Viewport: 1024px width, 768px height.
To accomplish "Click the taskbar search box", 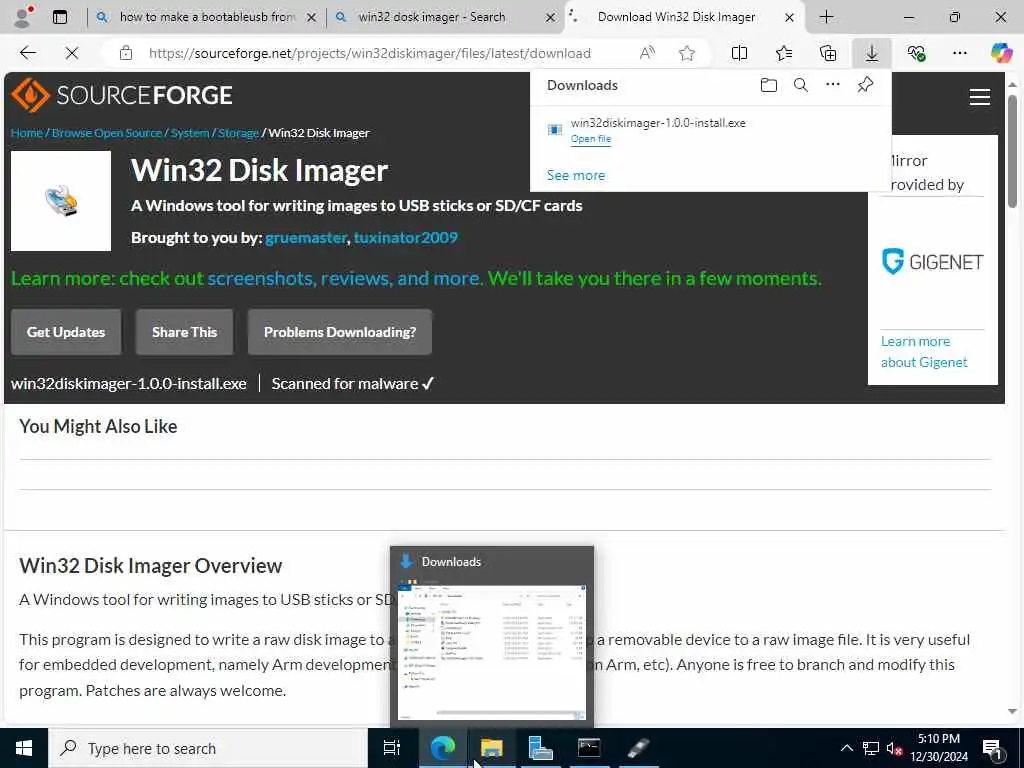I will pyautogui.click(x=208, y=748).
